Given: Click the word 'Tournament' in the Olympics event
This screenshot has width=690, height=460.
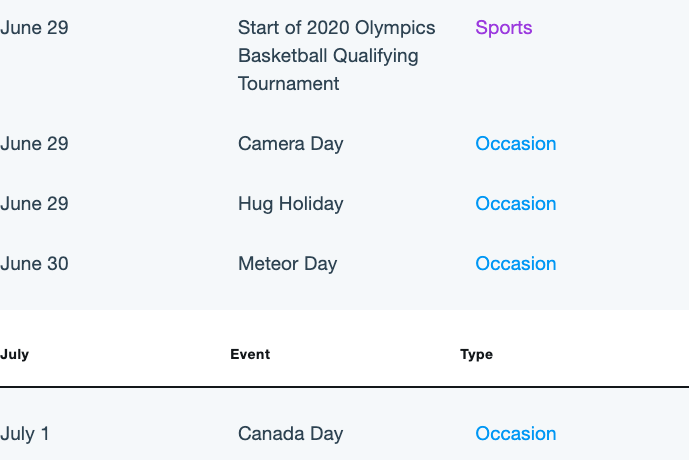Looking at the screenshot, I should [289, 84].
